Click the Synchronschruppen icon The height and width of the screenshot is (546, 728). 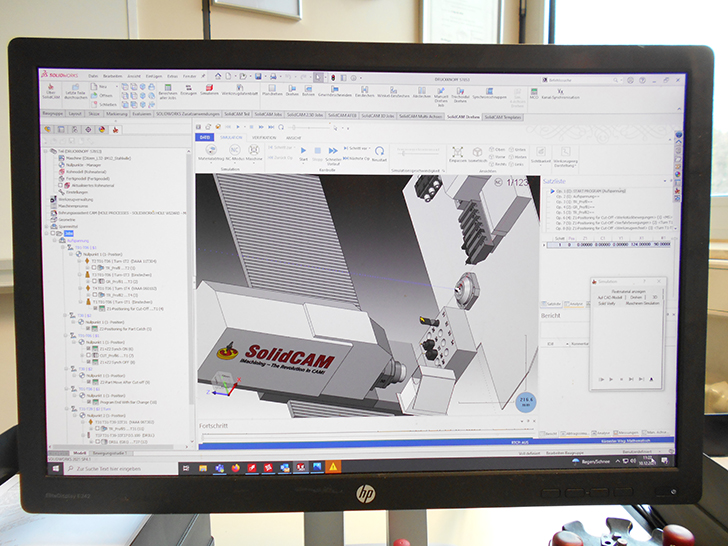tap(489, 91)
